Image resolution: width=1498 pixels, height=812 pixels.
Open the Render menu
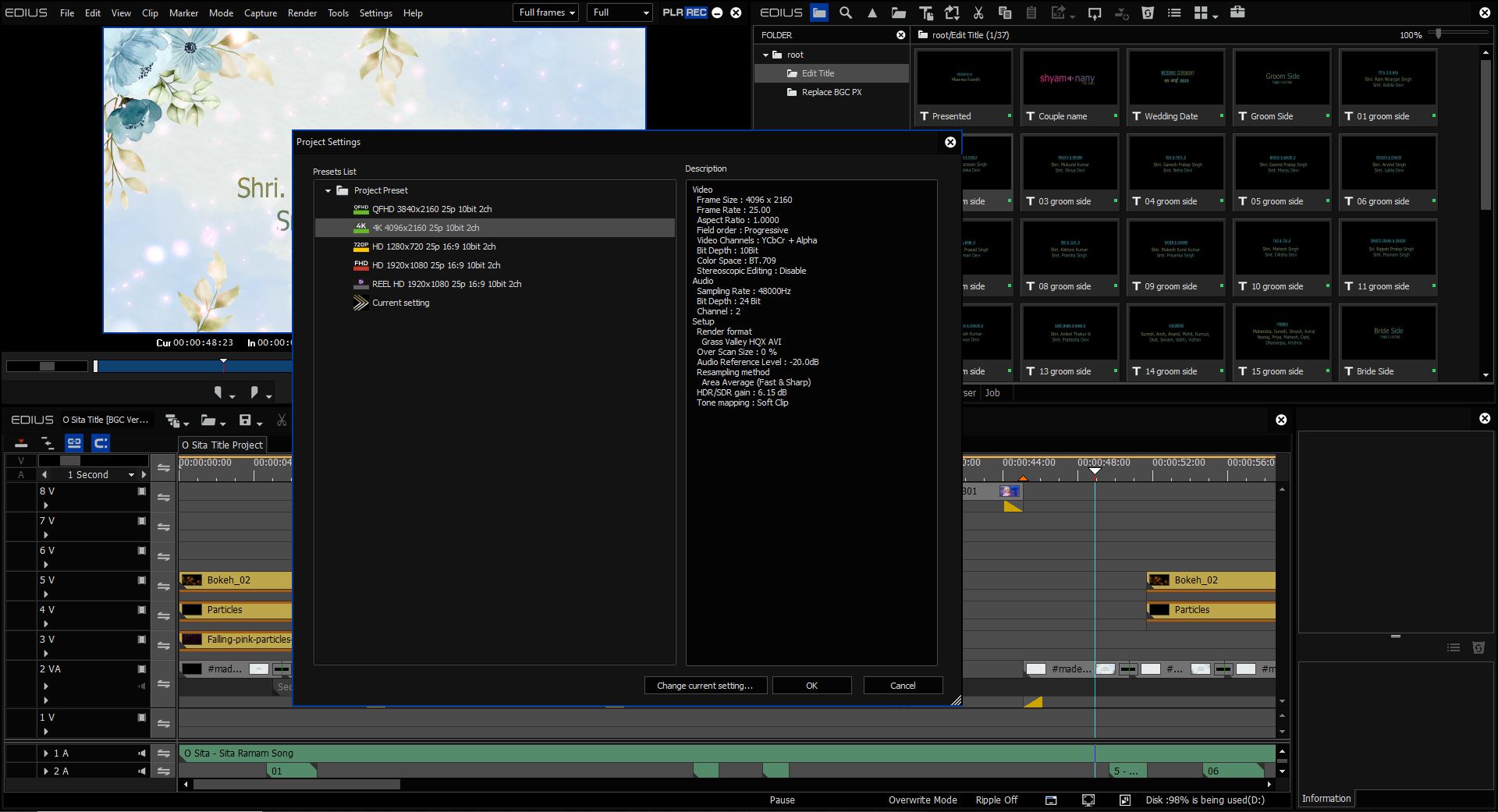point(302,12)
